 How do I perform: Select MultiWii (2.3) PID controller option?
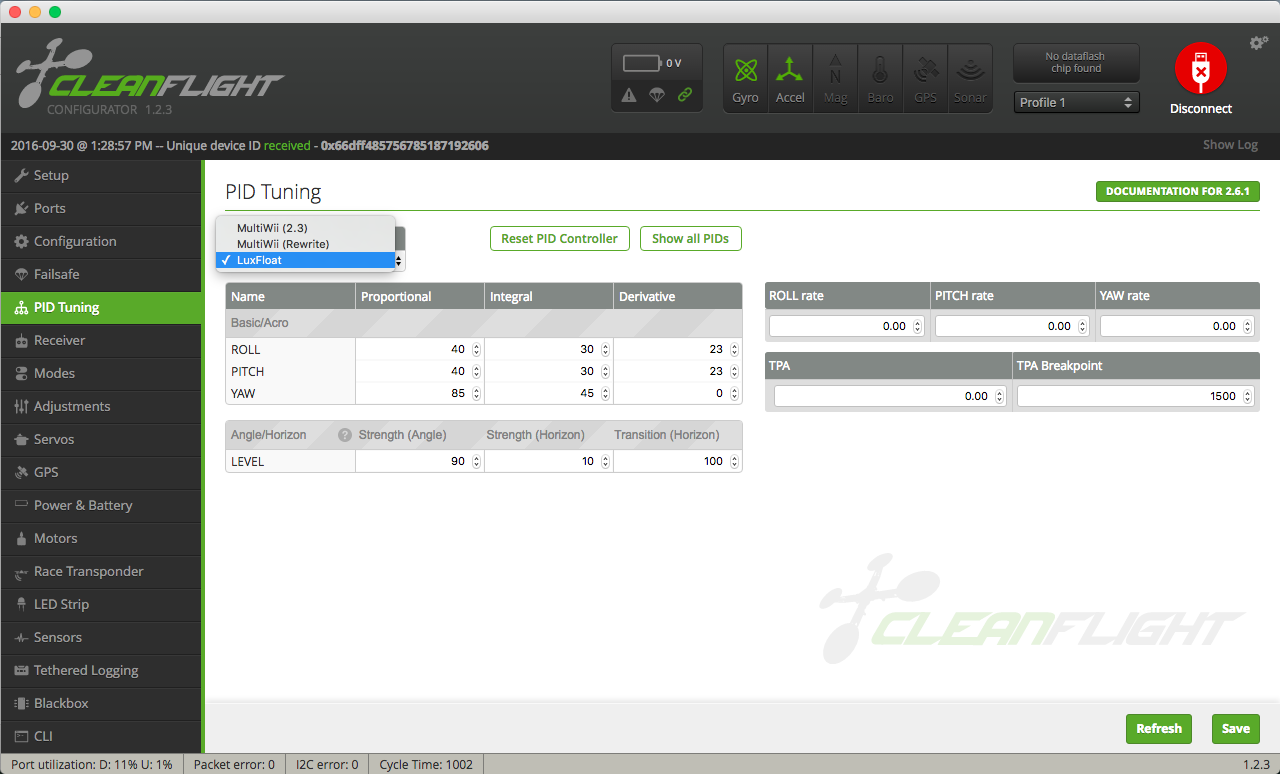306,228
